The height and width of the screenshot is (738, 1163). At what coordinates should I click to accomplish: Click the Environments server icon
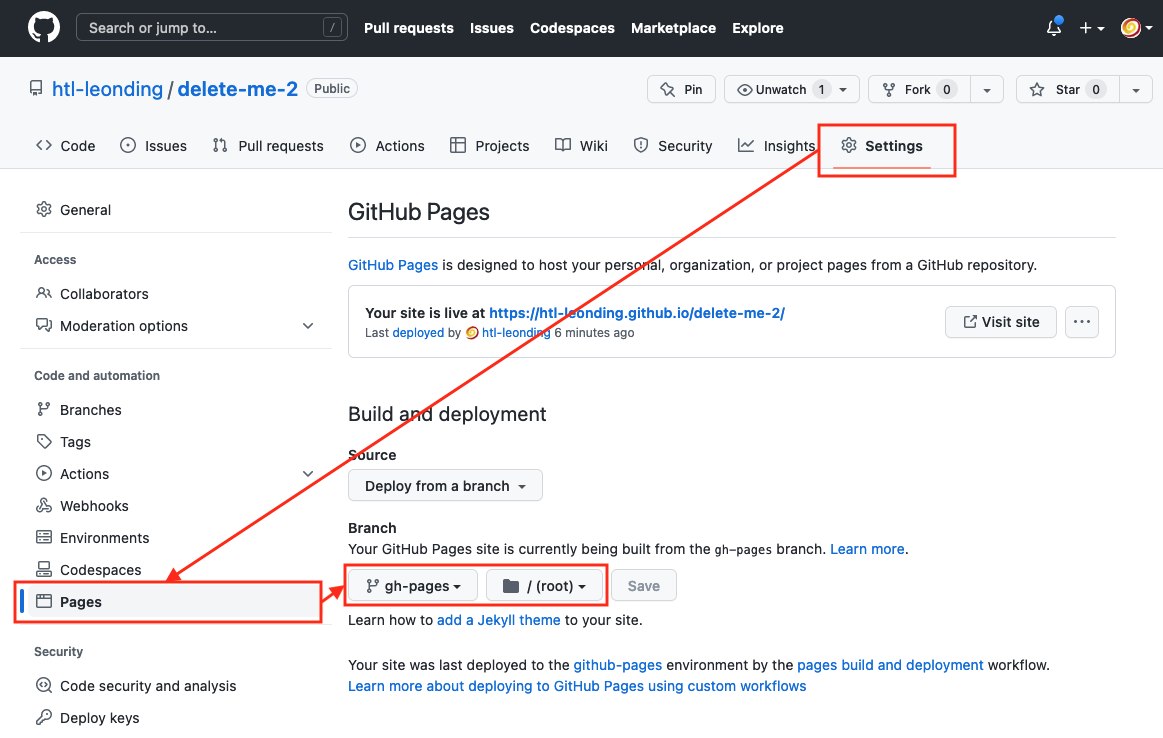coord(44,537)
